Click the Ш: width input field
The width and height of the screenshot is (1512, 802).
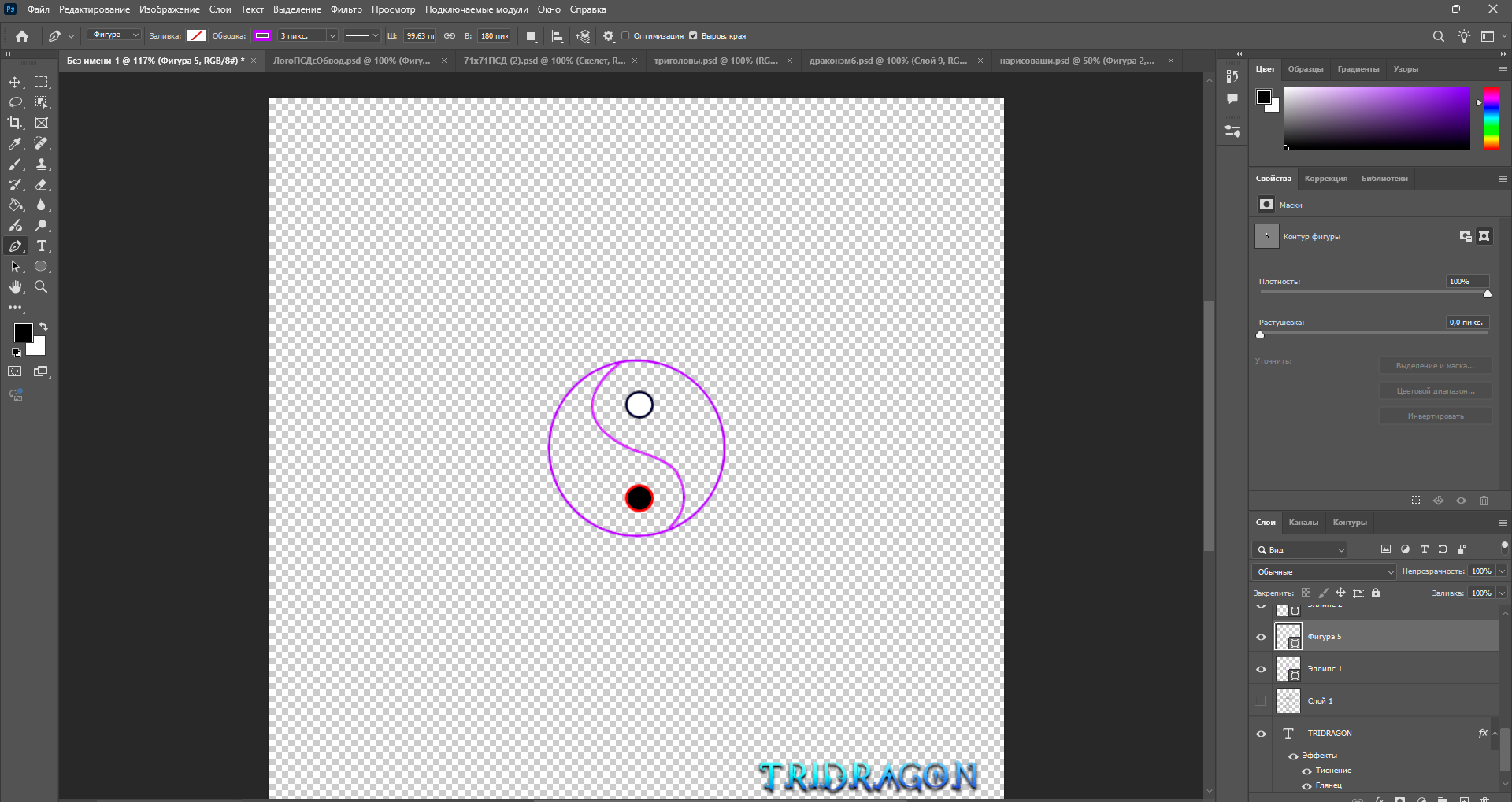click(x=420, y=35)
